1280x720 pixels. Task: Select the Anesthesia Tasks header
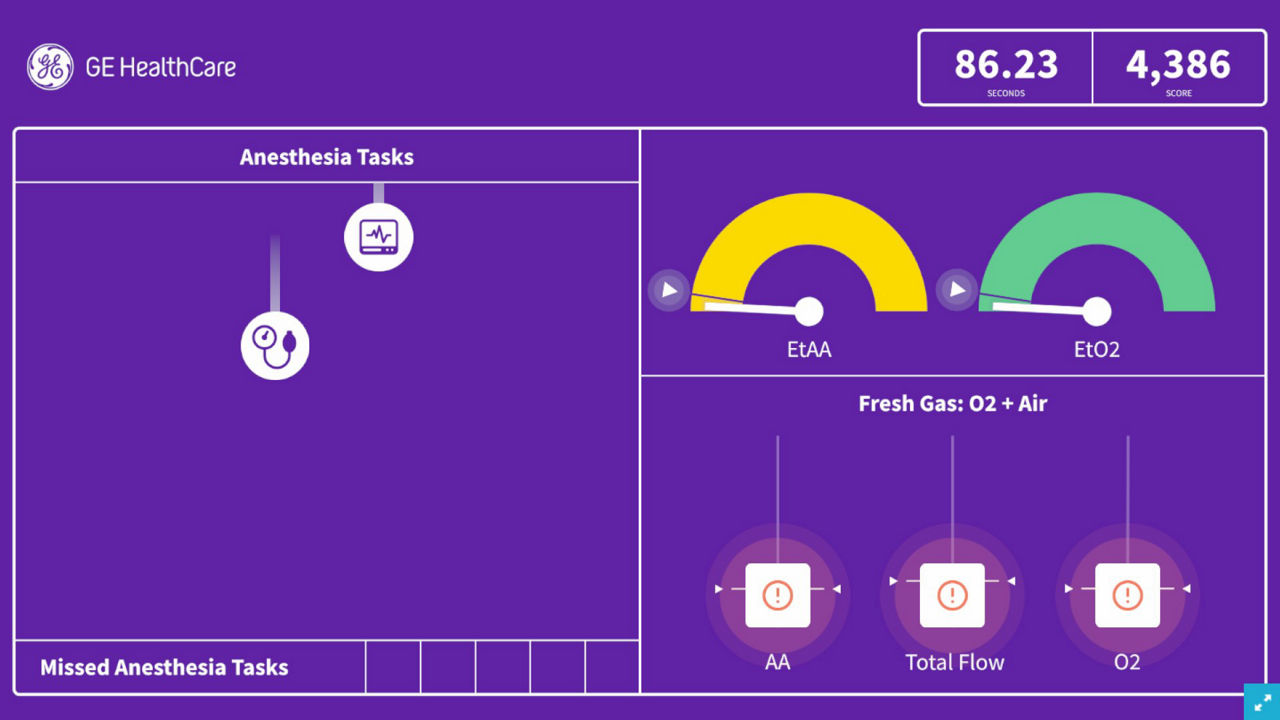pyautogui.click(x=326, y=156)
